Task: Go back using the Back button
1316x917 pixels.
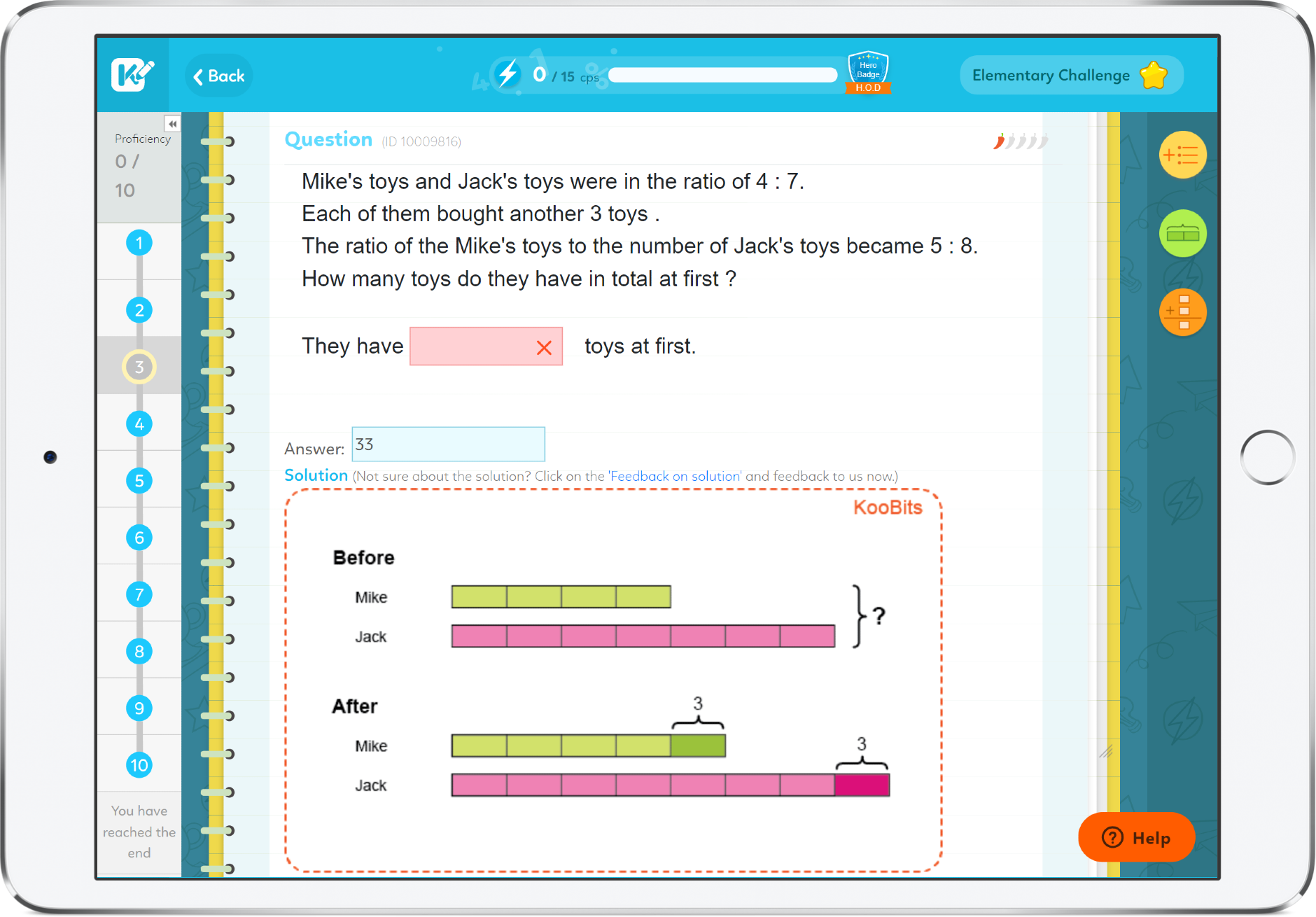Action: click(x=219, y=76)
